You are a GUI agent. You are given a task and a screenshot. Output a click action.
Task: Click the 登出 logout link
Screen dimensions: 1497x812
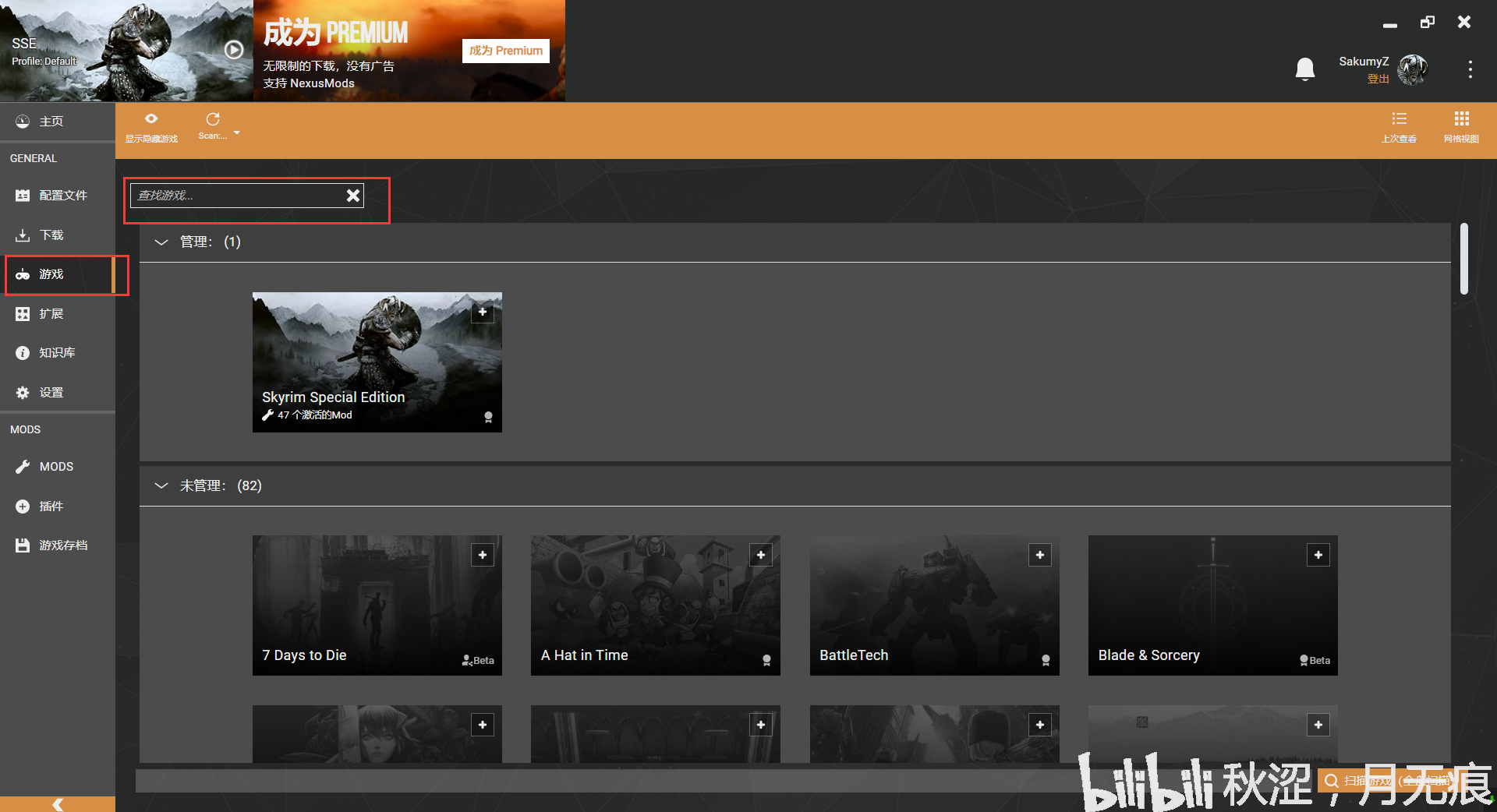pyautogui.click(x=1378, y=79)
